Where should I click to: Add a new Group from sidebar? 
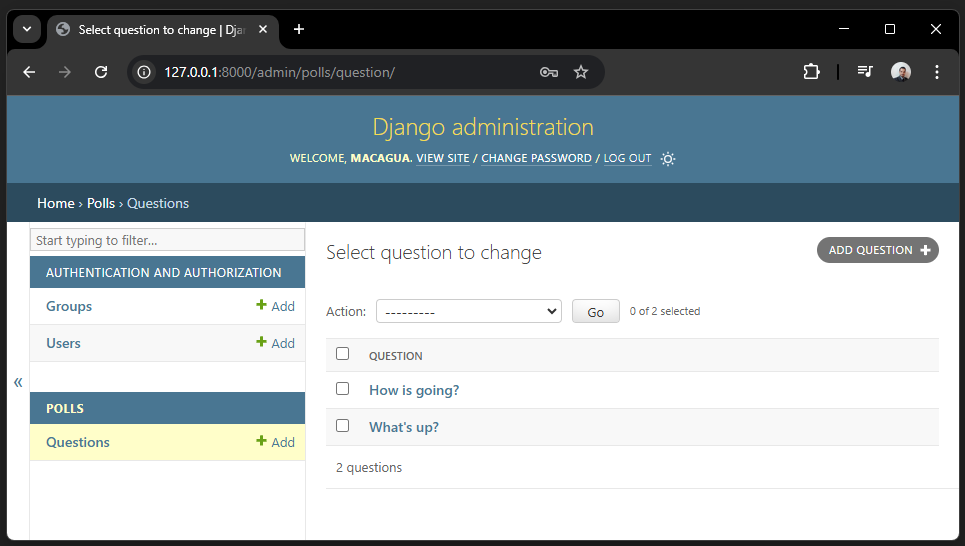(275, 306)
